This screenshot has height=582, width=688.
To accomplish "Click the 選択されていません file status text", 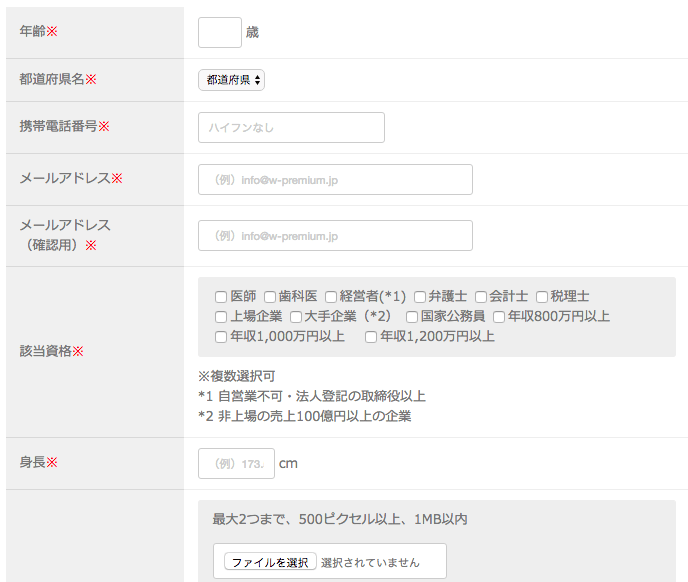I will click(370, 563).
